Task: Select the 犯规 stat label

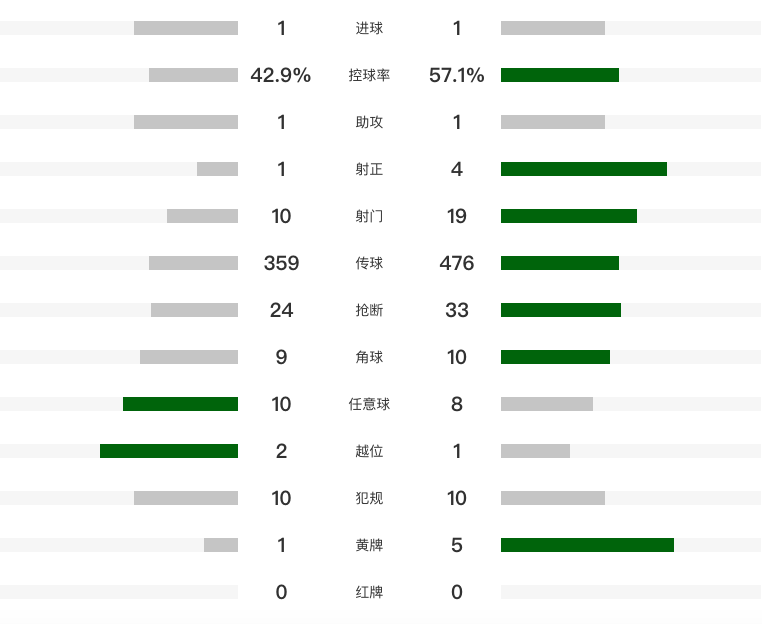Action: (369, 498)
